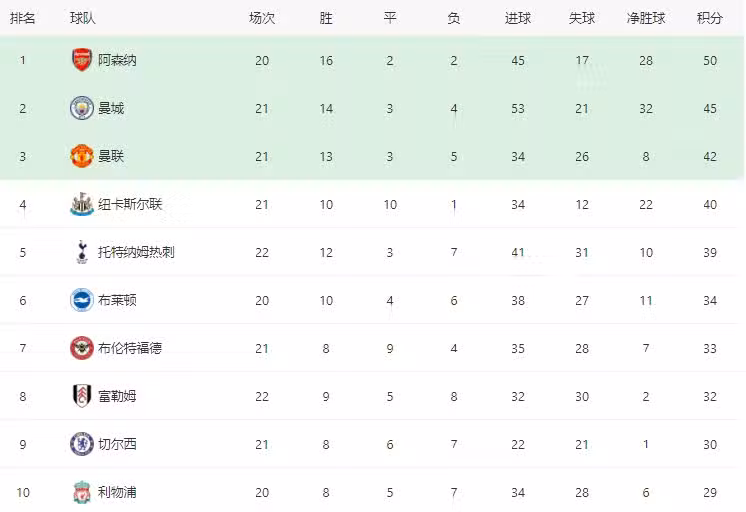746x512 pixels.
Task: Click the Tottenham Hotspur crest icon
Action: [x=81, y=252]
